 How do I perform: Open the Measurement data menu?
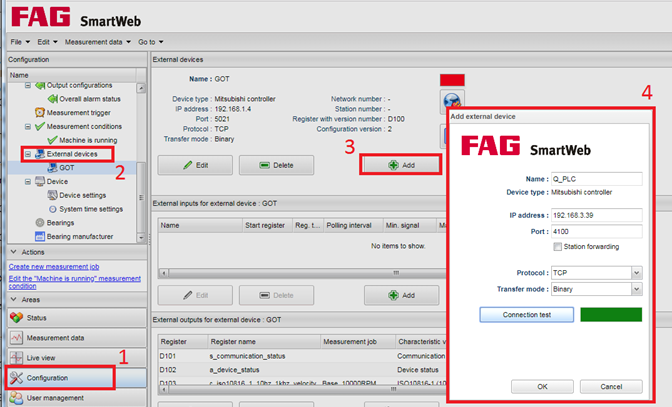coord(97,42)
